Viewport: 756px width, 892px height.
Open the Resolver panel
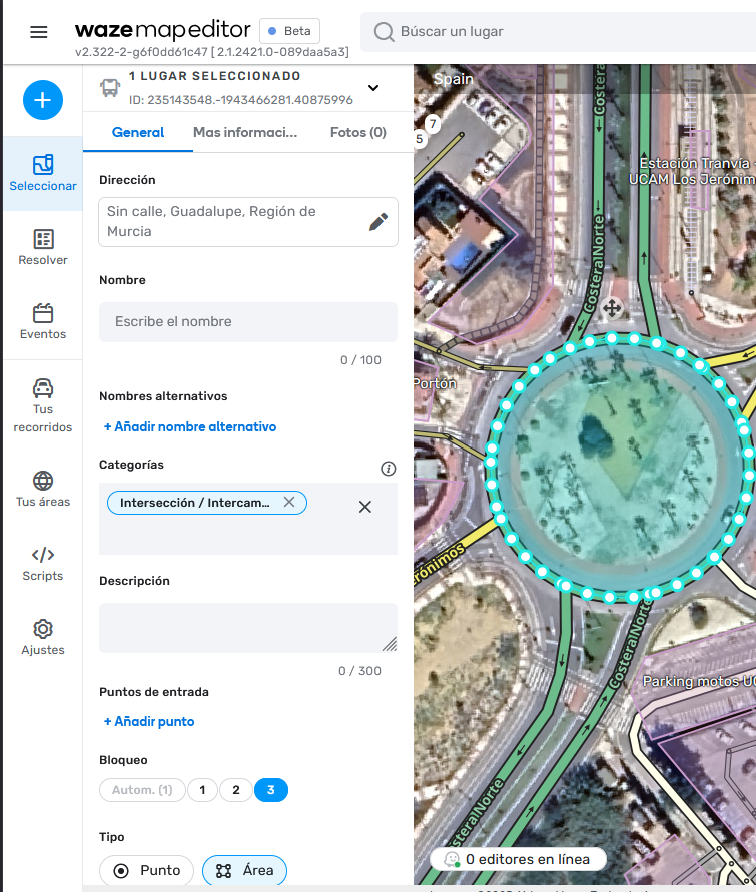pyautogui.click(x=43, y=248)
